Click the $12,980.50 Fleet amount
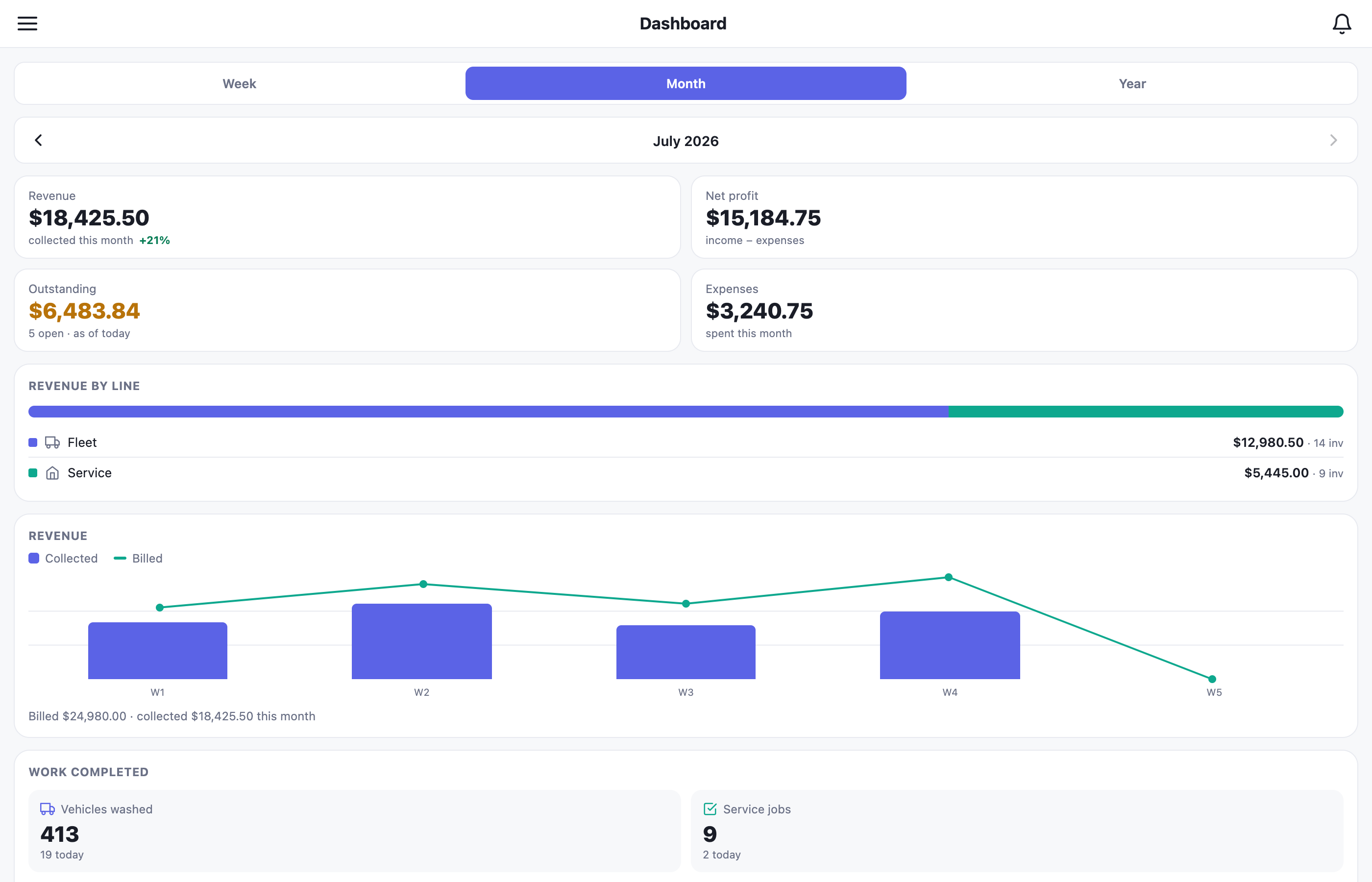This screenshot has width=1372, height=882. (1268, 442)
